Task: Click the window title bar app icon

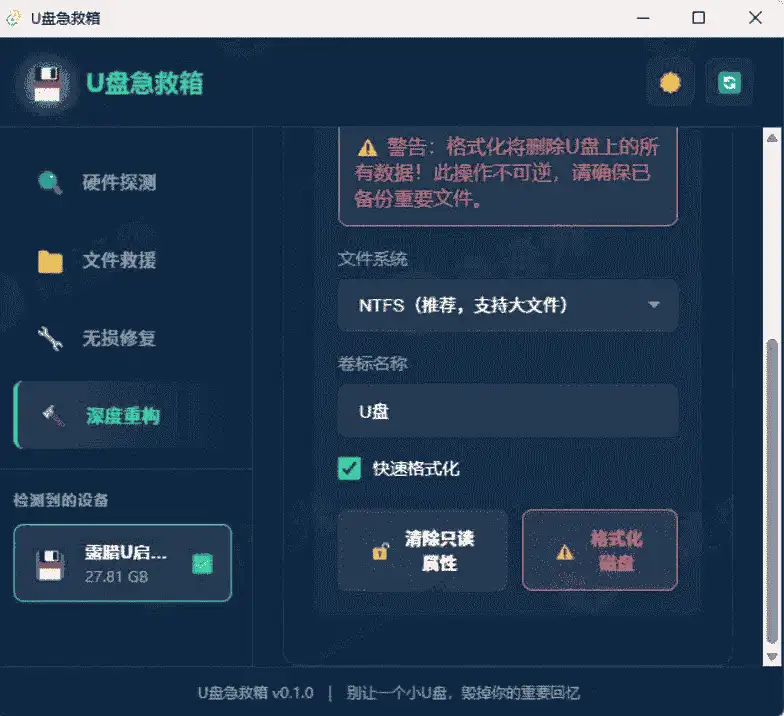Action: (14, 18)
